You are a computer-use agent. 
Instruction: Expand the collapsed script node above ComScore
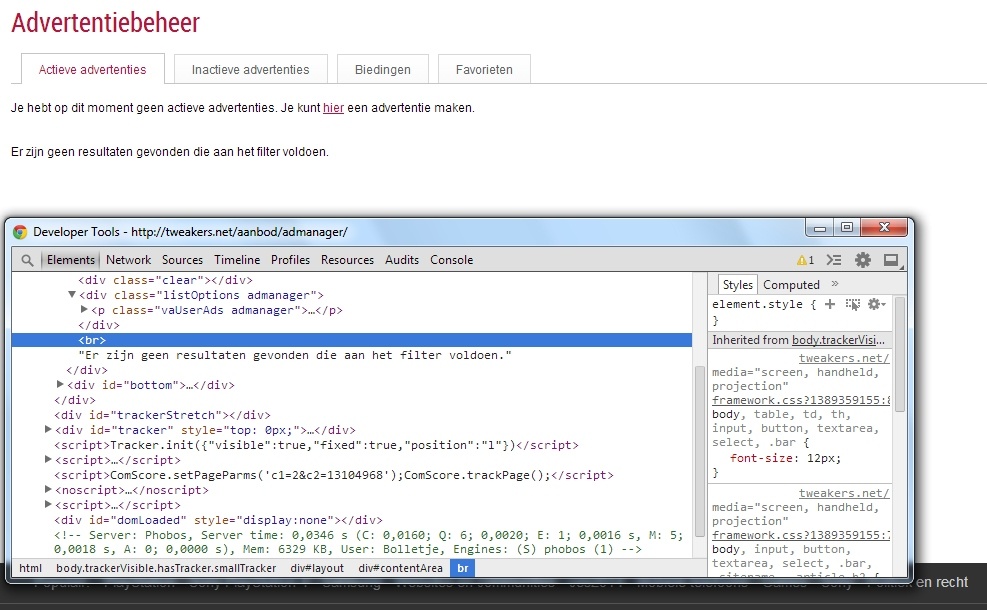tap(48, 460)
